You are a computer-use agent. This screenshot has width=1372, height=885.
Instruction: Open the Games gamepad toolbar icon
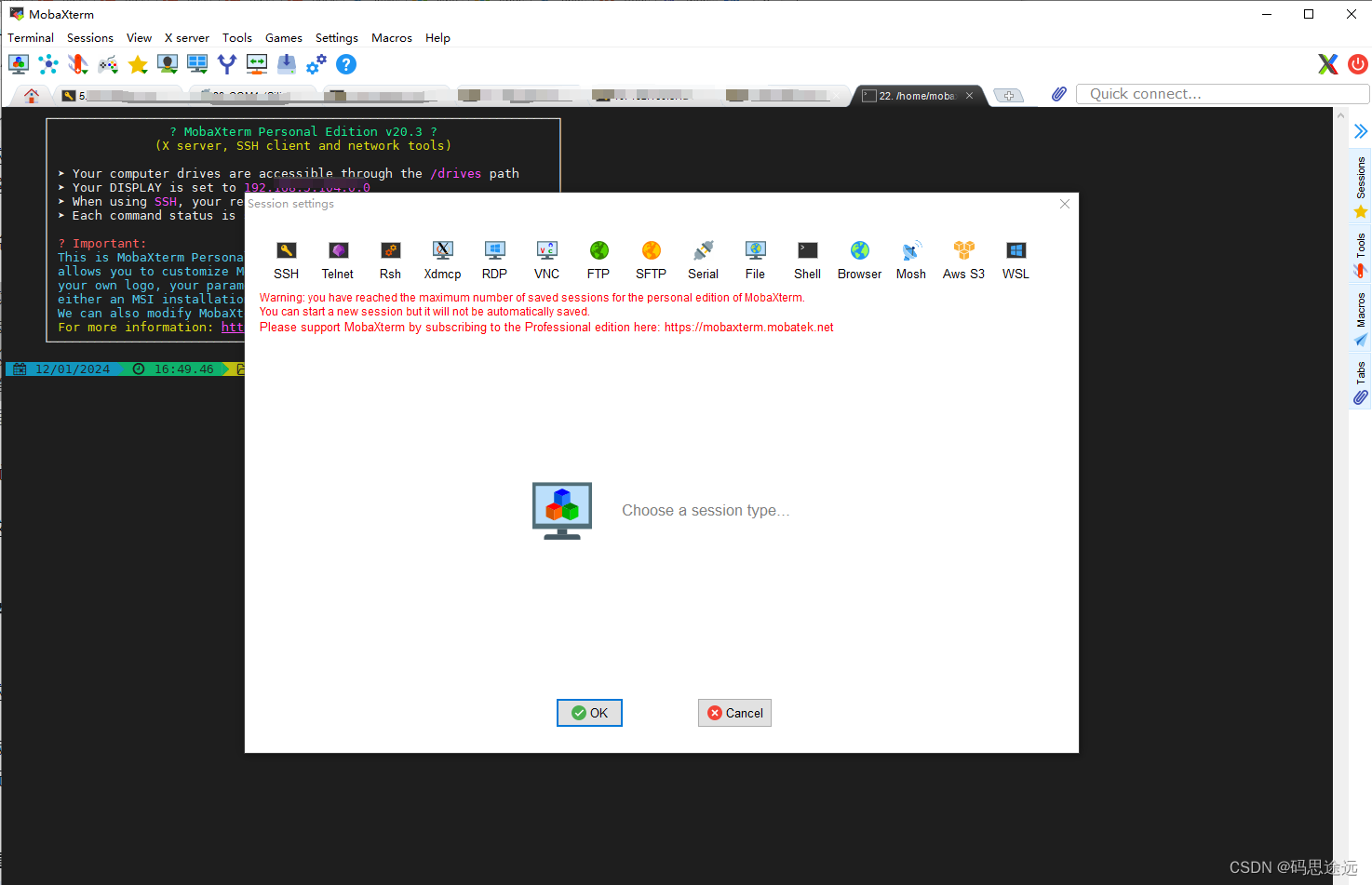click(108, 64)
